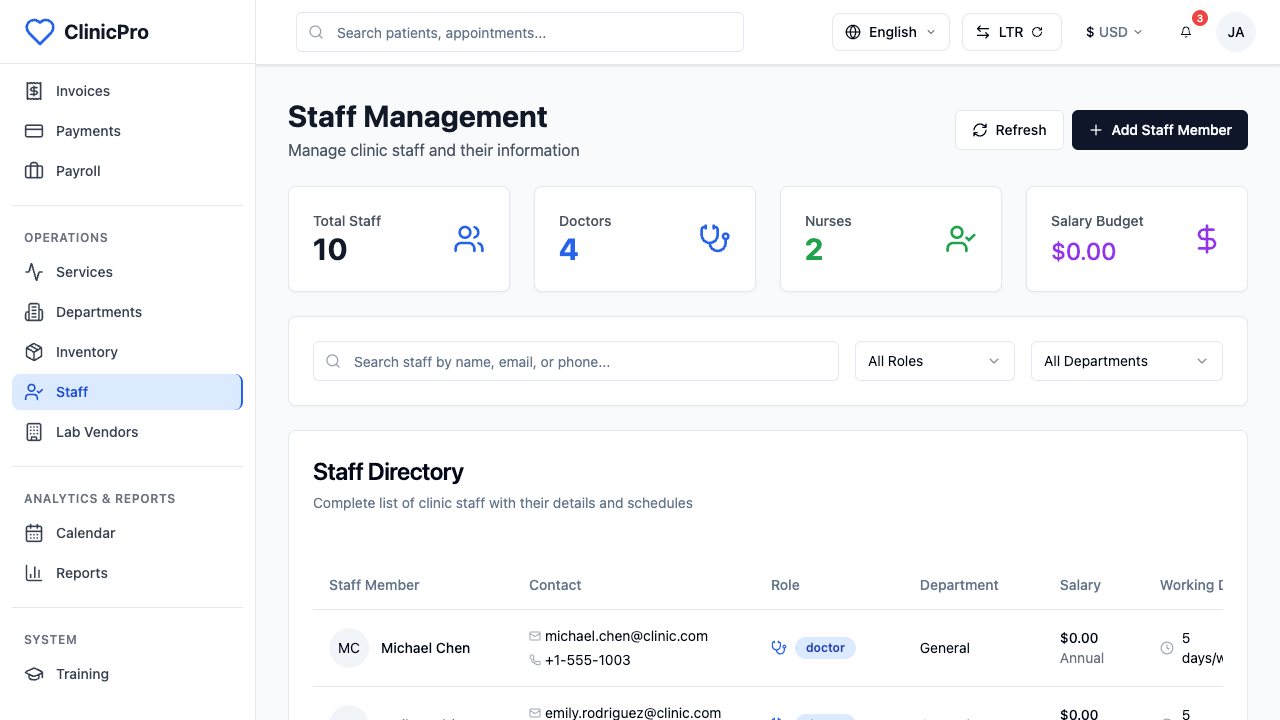Click the Reports bar chart icon
This screenshot has width=1280, height=720.
[34, 573]
